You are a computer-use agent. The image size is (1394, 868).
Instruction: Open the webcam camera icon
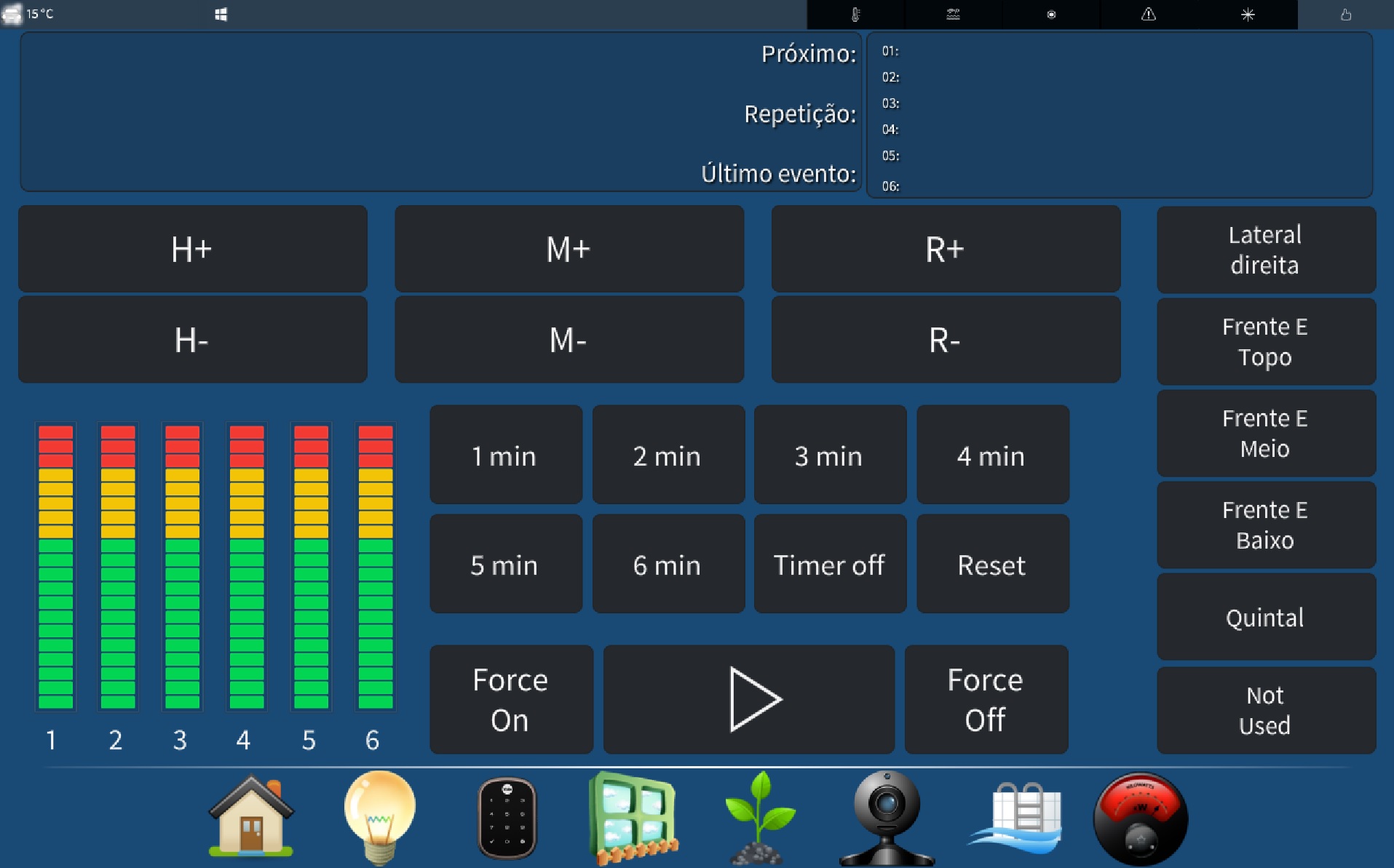886,818
